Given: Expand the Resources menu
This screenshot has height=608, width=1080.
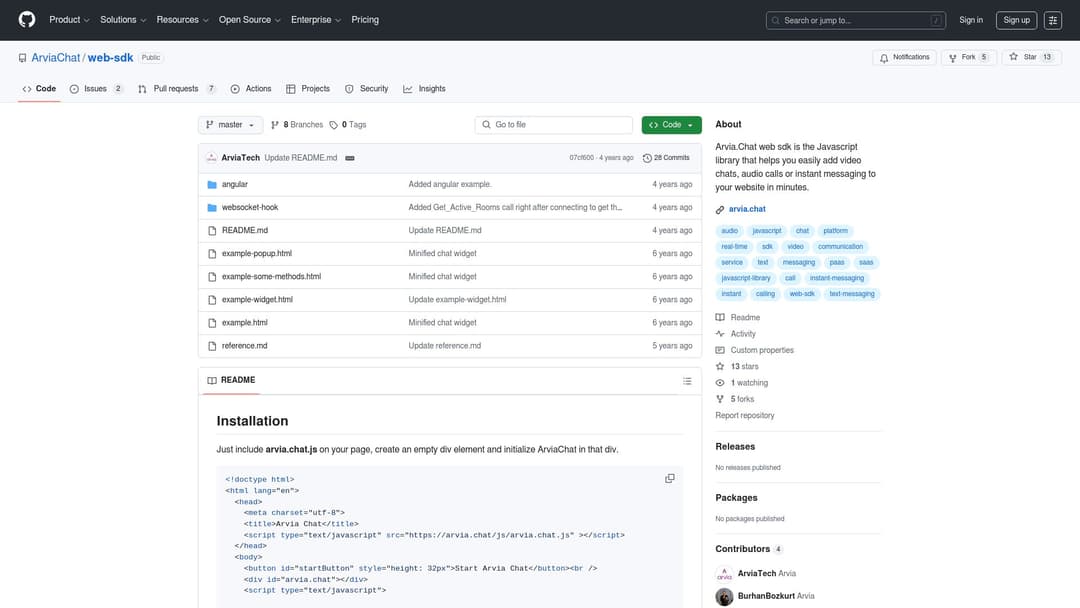Looking at the screenshot, I should [182, 20].
